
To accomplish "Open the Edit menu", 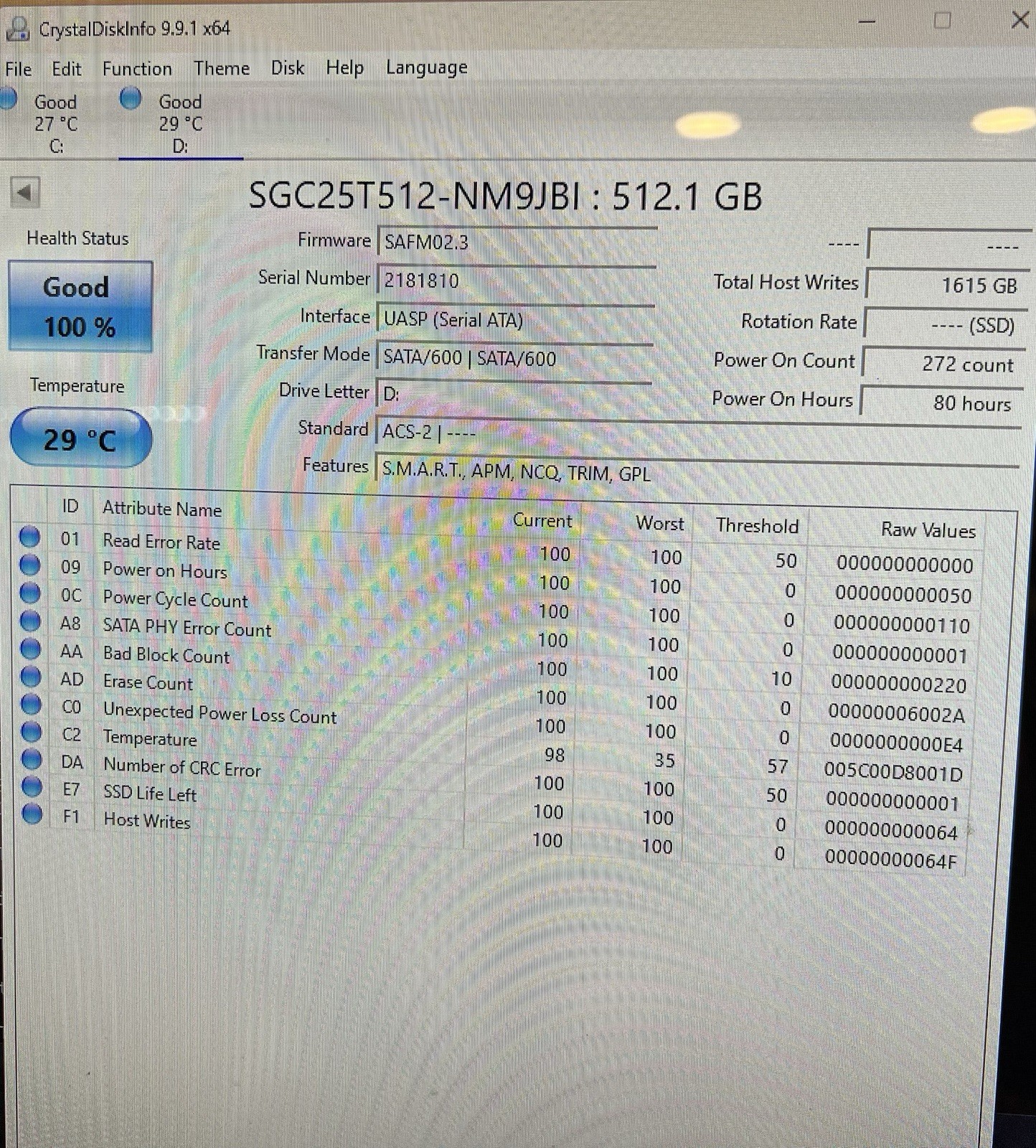I will (x=67, y=69).
